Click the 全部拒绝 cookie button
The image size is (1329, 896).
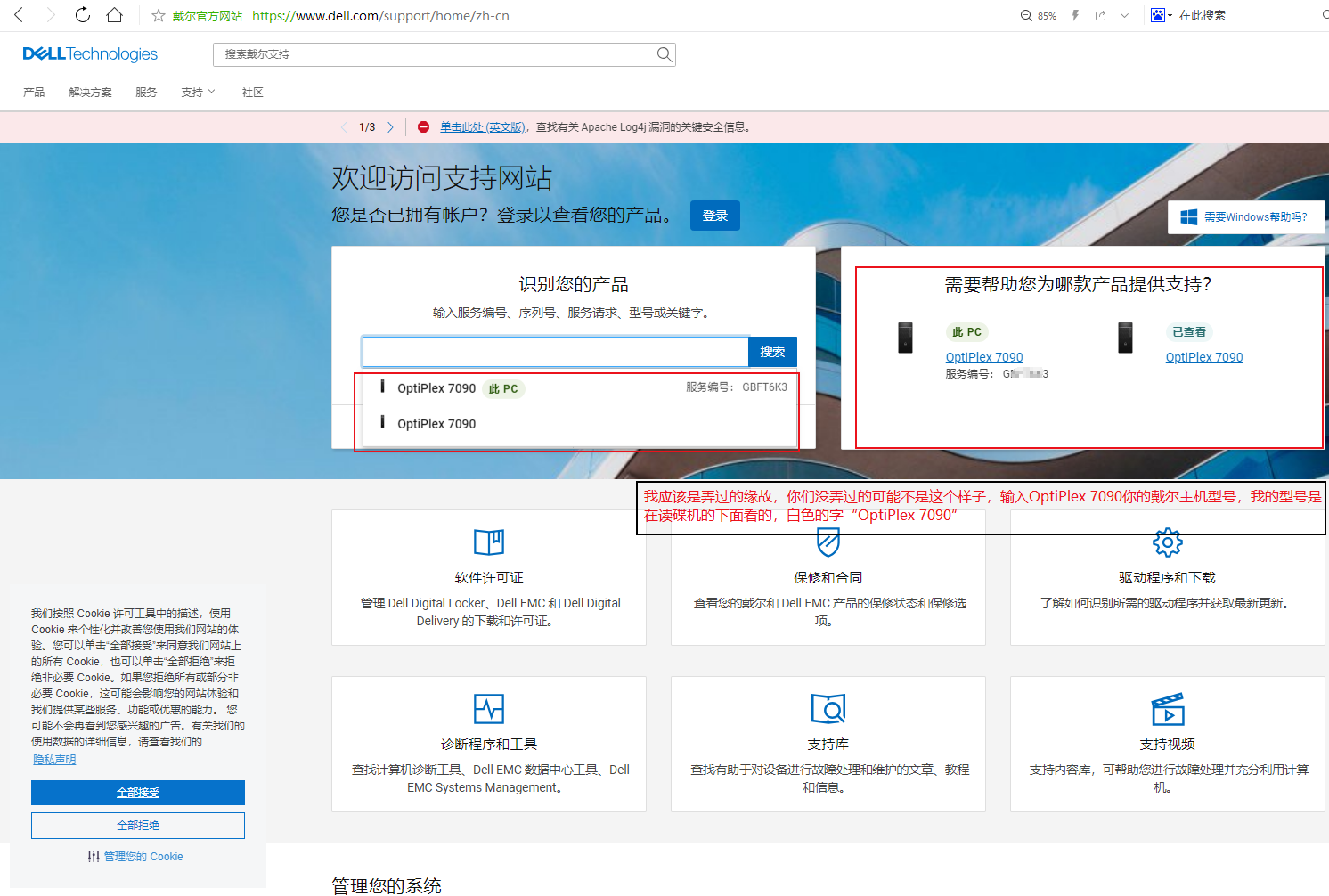pos(138,826)
